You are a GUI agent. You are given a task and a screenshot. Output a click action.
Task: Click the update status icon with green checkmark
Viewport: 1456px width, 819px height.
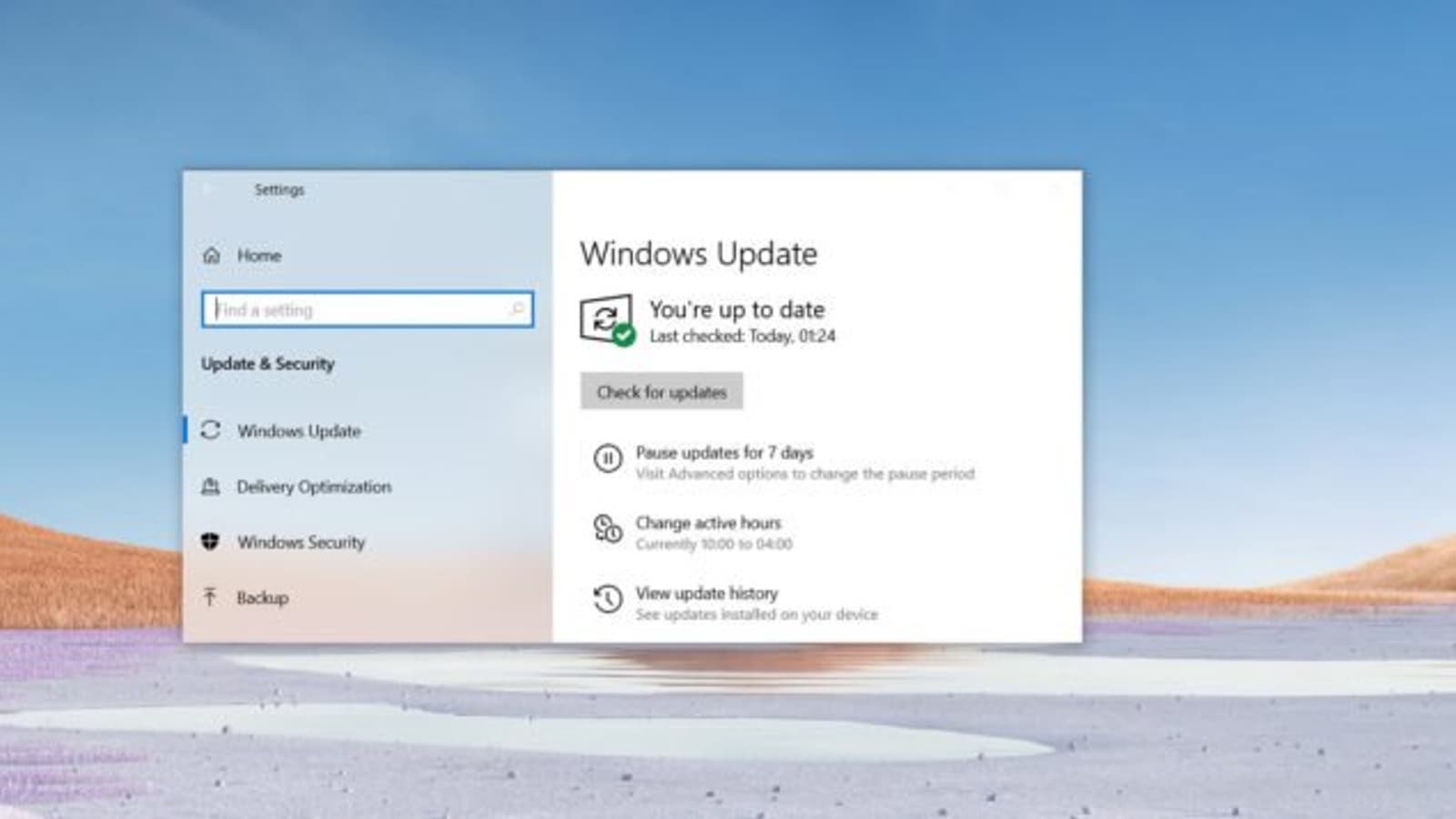pos(607,320)
